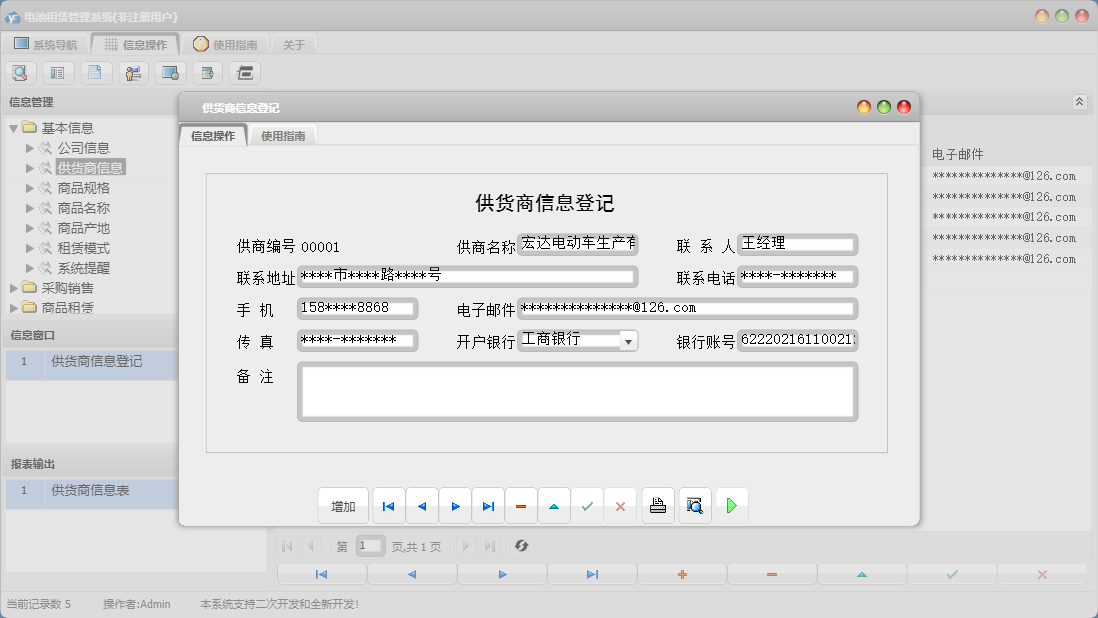Image resolution: width=1098 pixels, height=618 pixels.
Task: Click the printer icon in the dialog toolbar
Action: [x=658, y=506]
